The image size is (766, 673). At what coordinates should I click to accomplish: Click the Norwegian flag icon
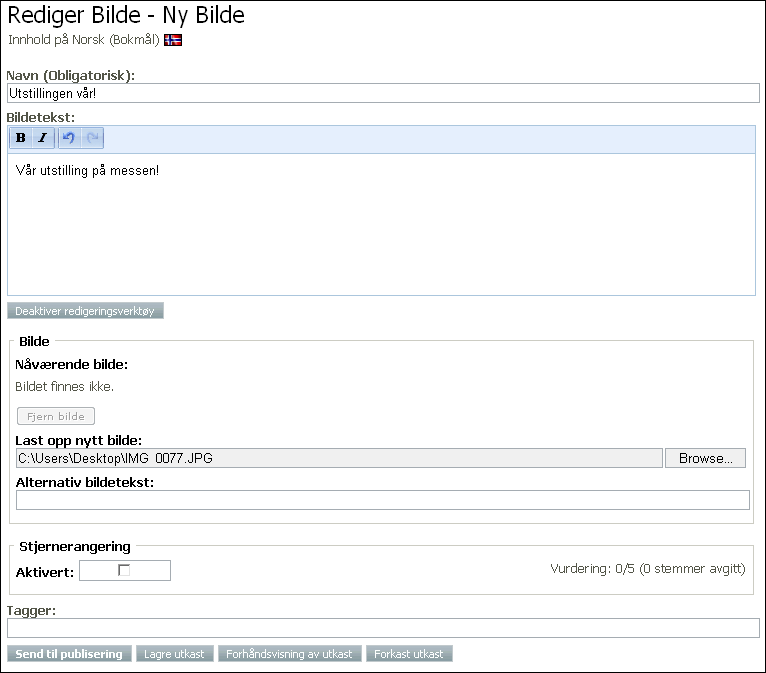click(x=173, y=40)
